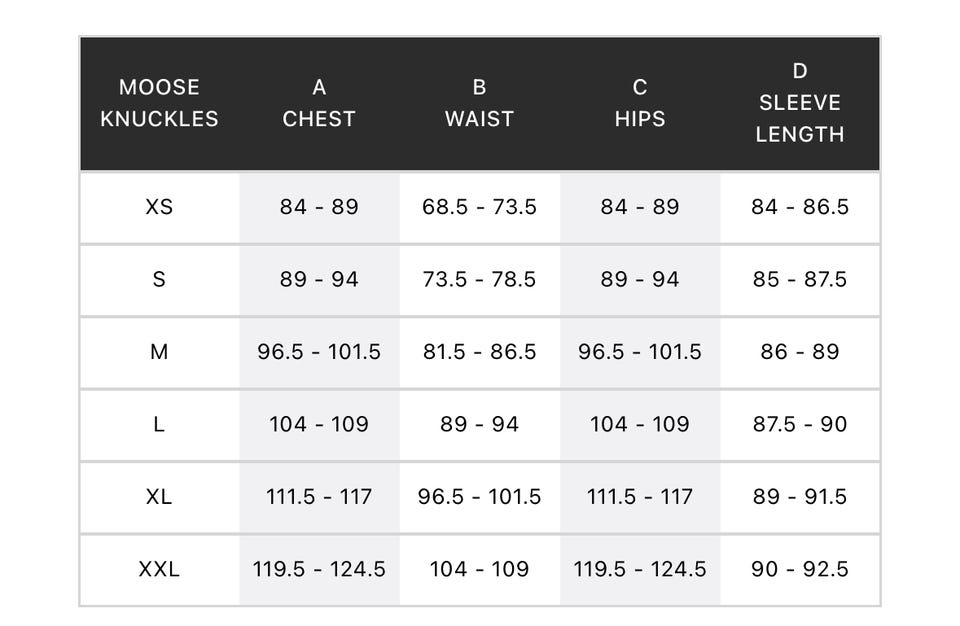Click the XXL sleeve length 90 - 92.5
This screenshot has height=626, width=960.
point(800,569)
